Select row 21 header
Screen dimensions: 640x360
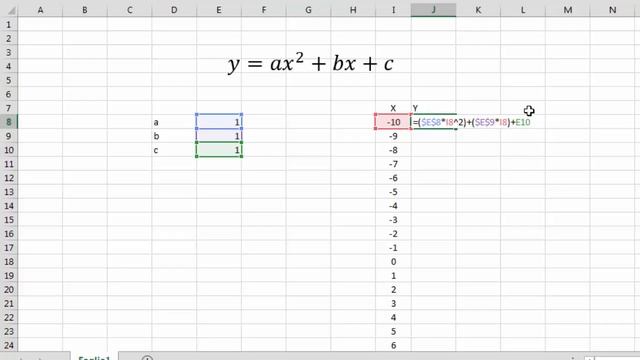tap(9, 304)
